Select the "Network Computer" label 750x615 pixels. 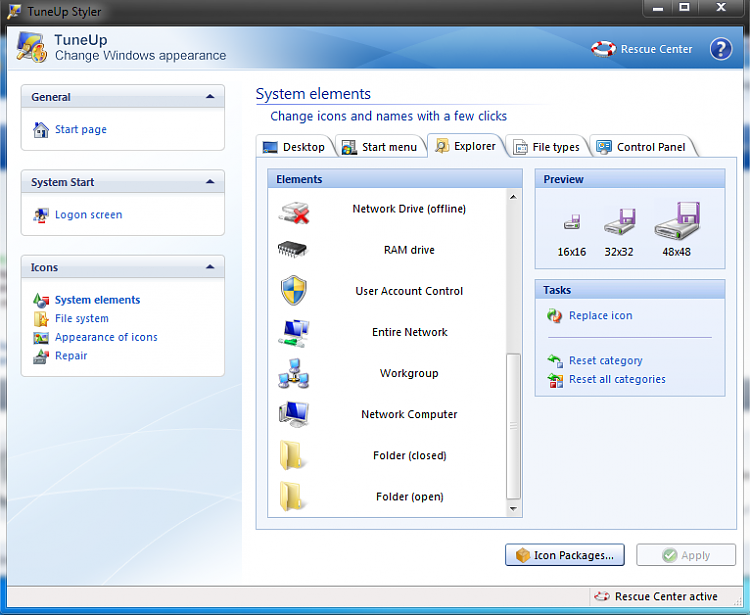pyautogui.click(x=409, y=415)
